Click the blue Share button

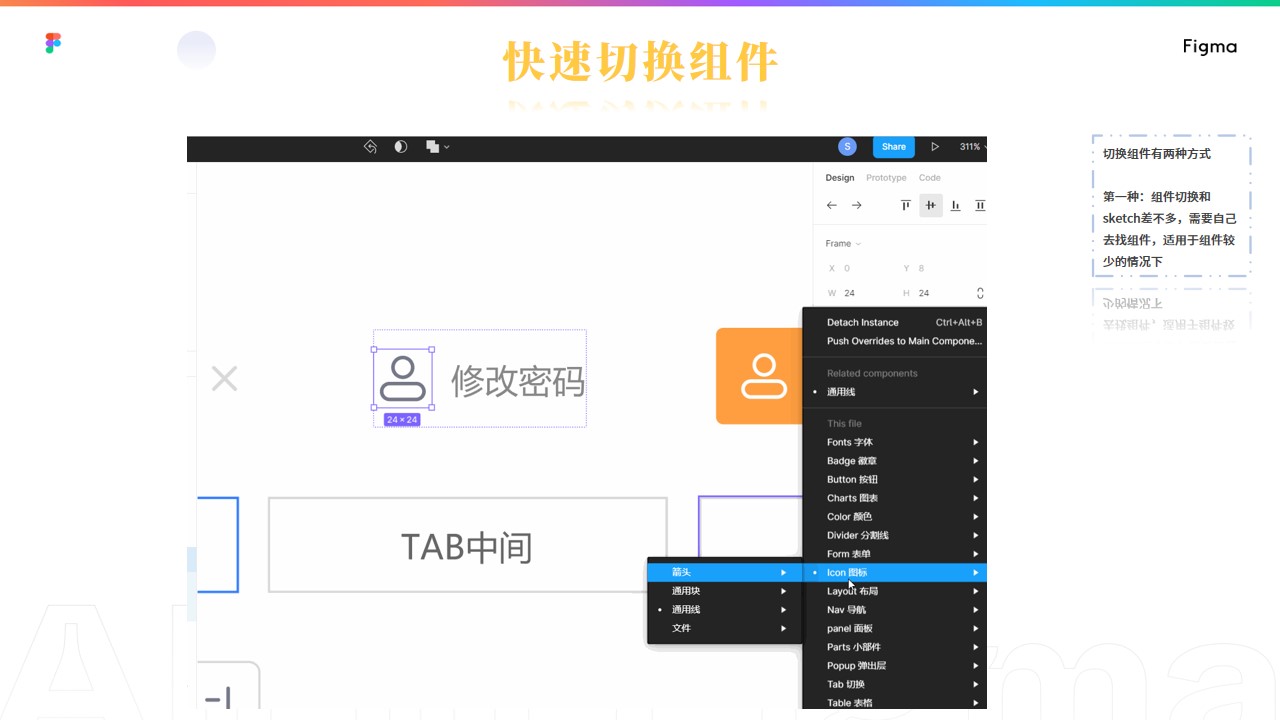click(893, 147)
